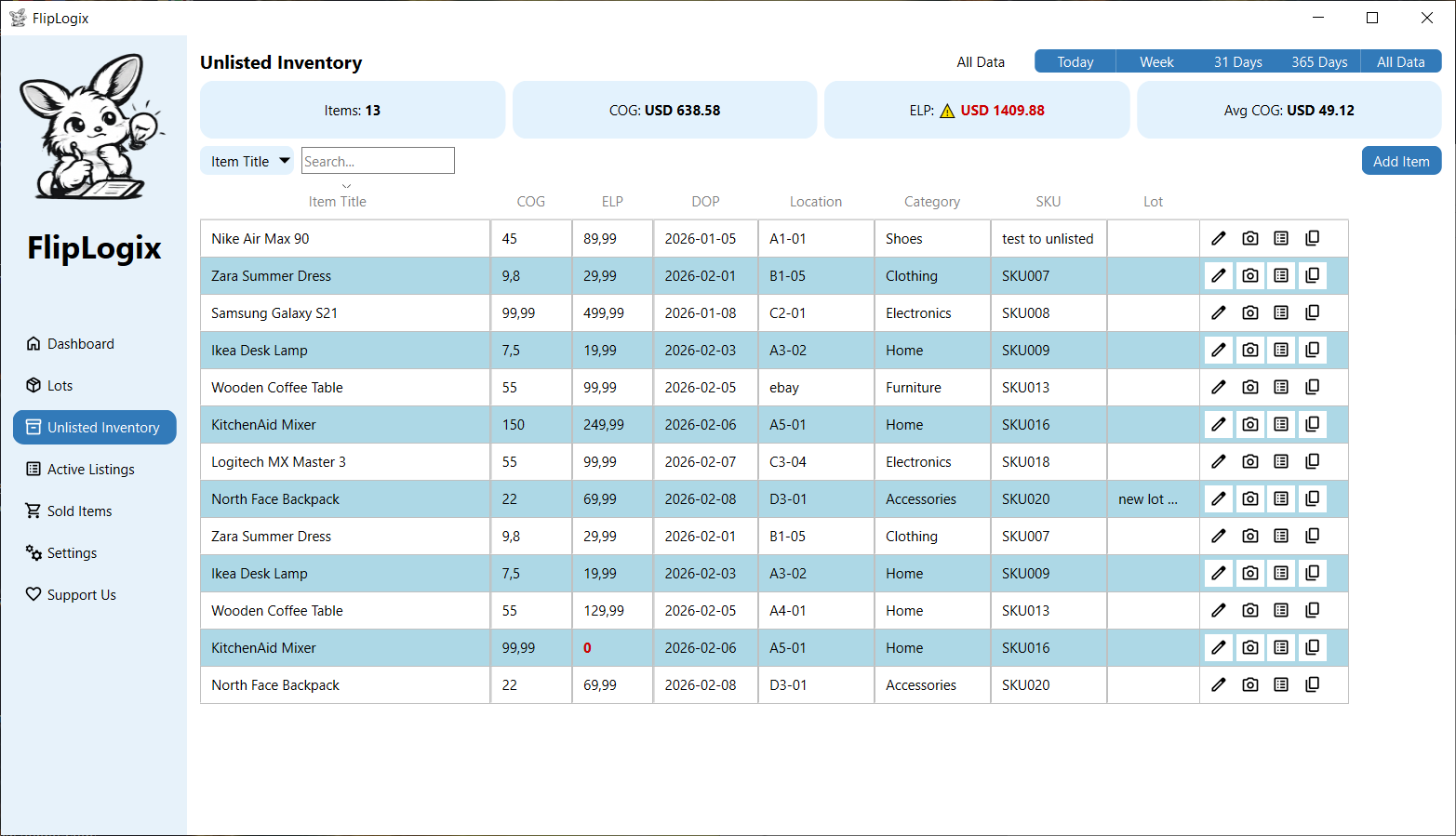Click the edit pencil for Nike Air Max 90
Image resolution: width=1456 pixels, height=836 pixels.
point(1218,238)
